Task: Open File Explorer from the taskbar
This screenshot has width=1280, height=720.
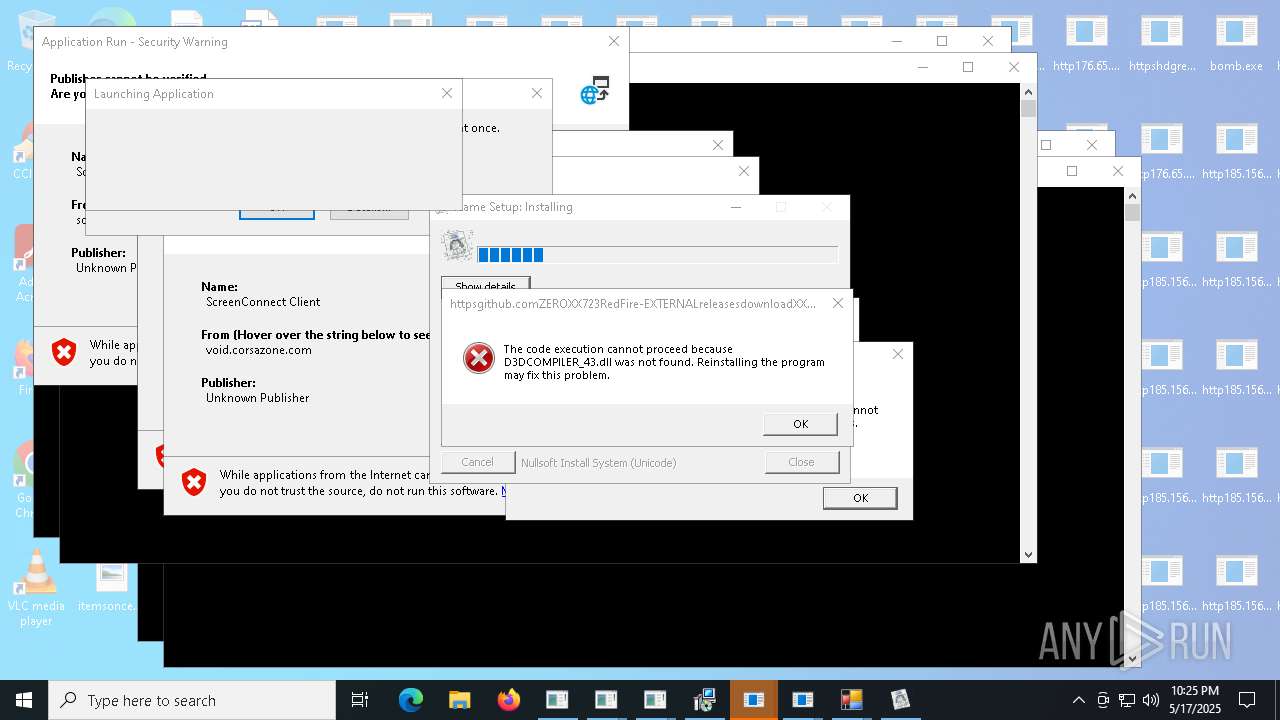Action: 459,700
